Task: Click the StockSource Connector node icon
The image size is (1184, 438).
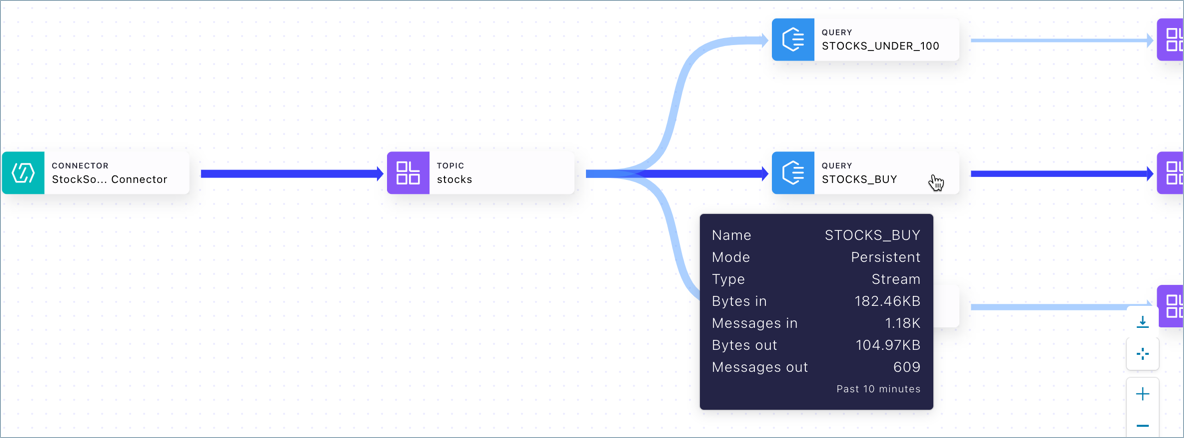Action: pyautogui.click(x=23, y=174)
